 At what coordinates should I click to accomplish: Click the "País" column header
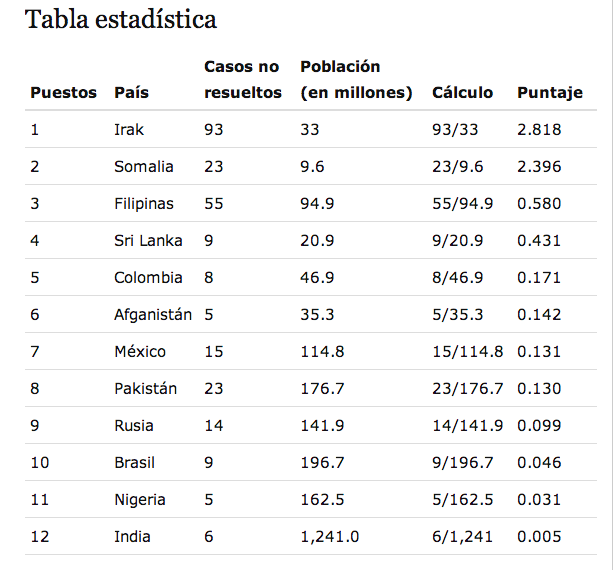click(x=132, y=93)
